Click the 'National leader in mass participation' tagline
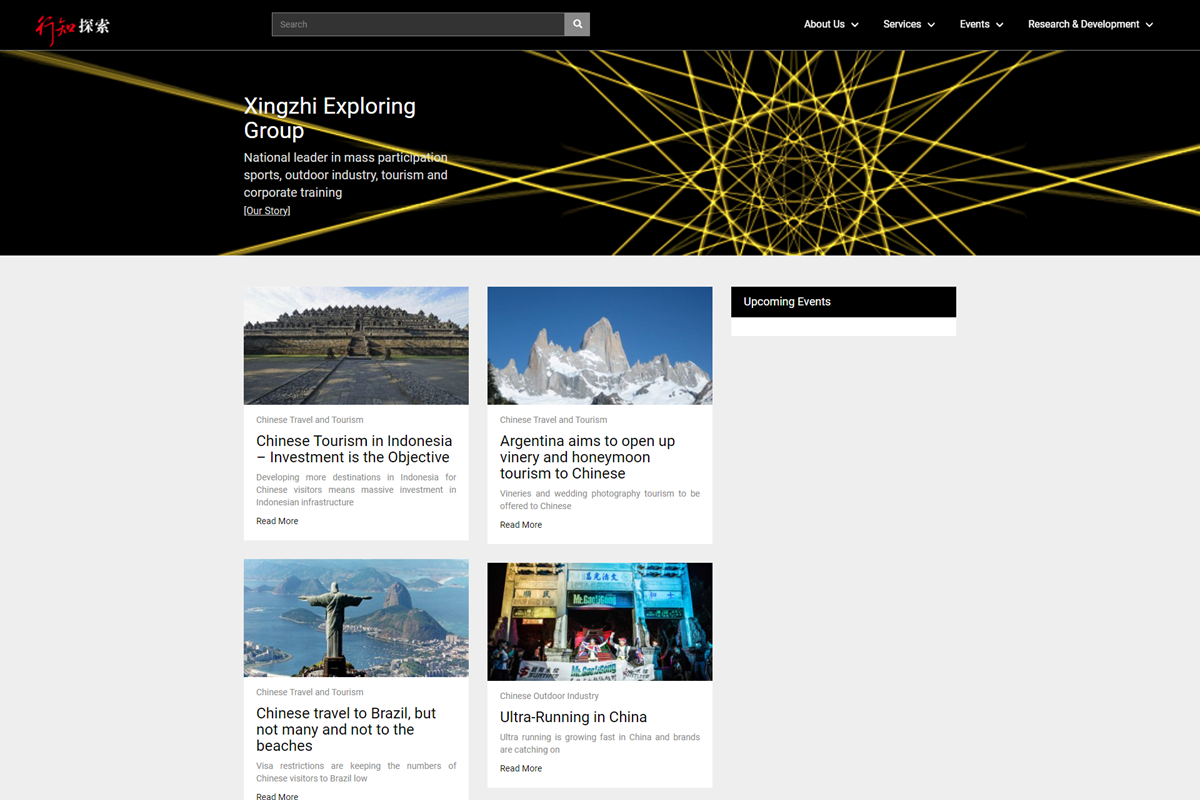Image resolution: width=1200 pixels, height=800 pixels. (346, 175)
